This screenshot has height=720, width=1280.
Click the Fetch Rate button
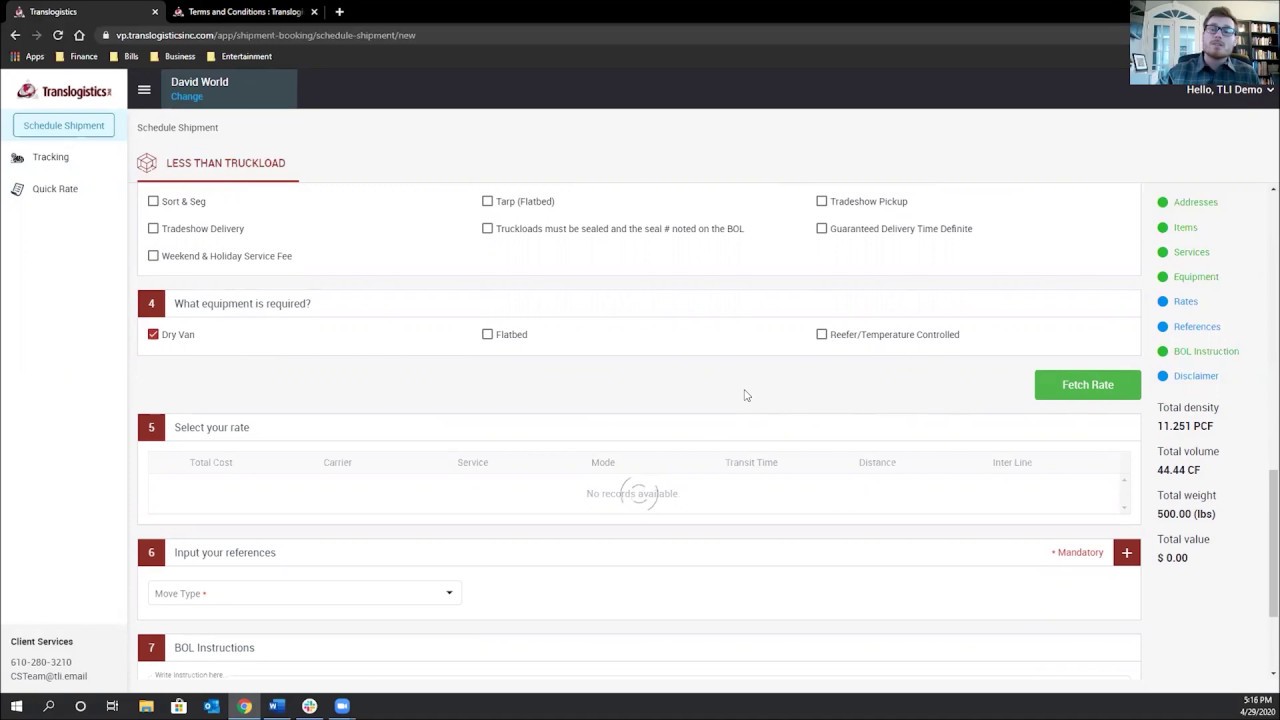click(1087, 385)
